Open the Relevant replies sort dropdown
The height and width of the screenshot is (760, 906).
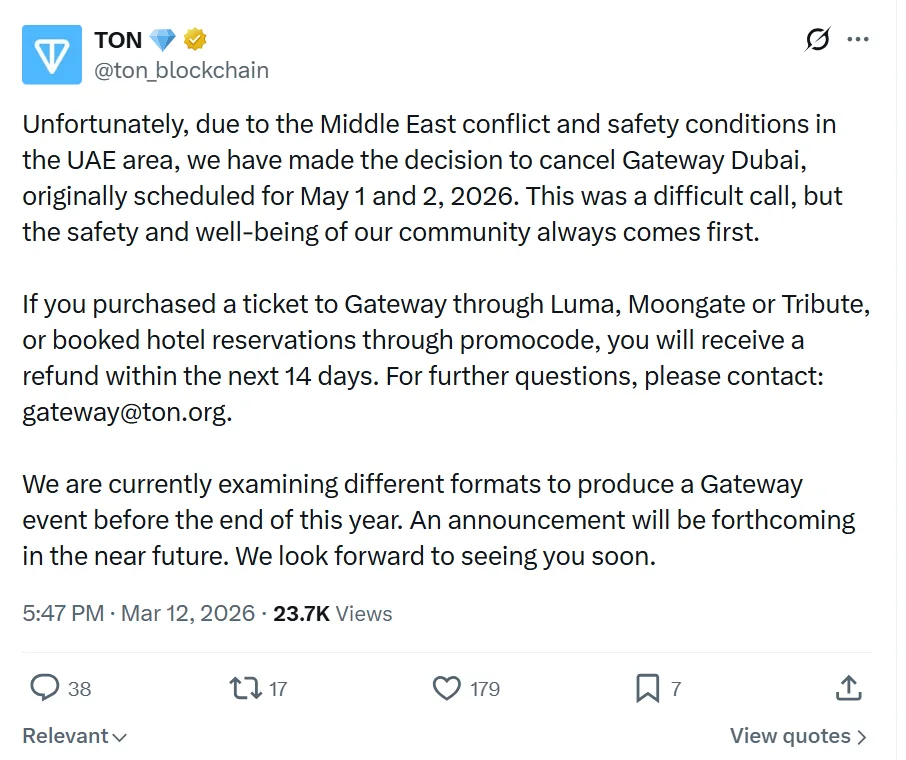[73, 736]
